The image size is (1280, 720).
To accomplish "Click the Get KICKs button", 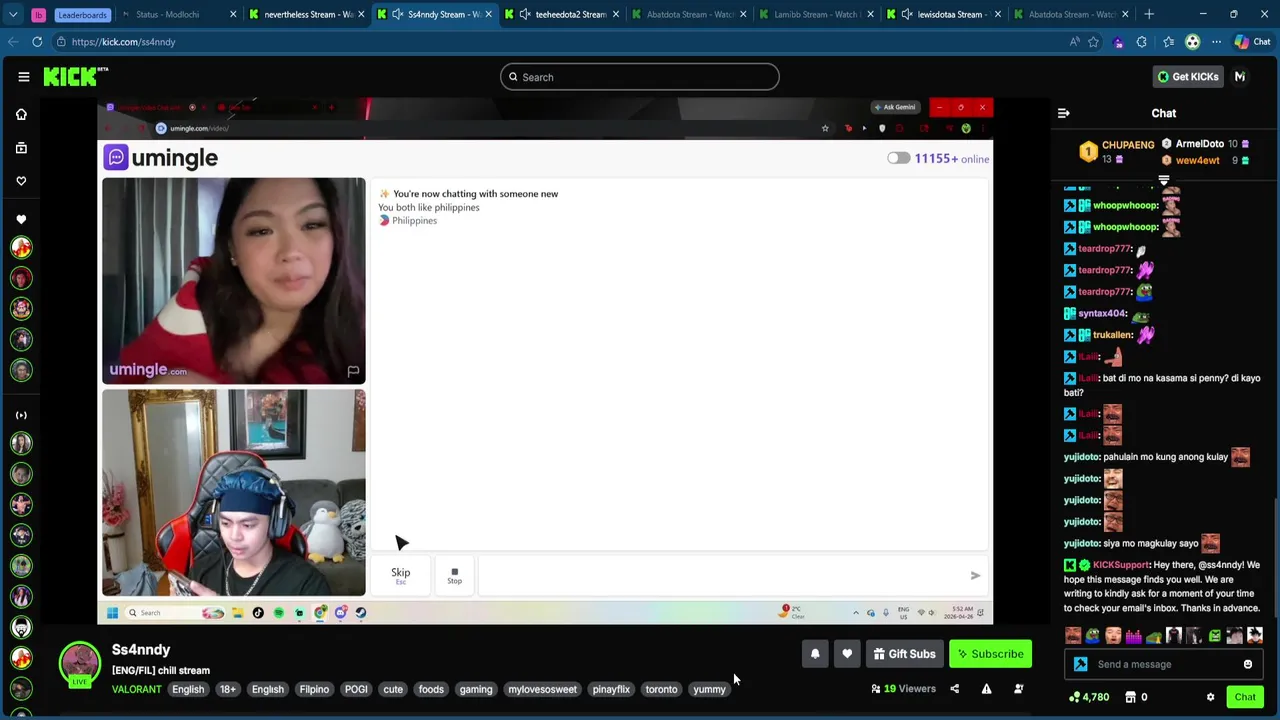I will (x=1188, y=77).
